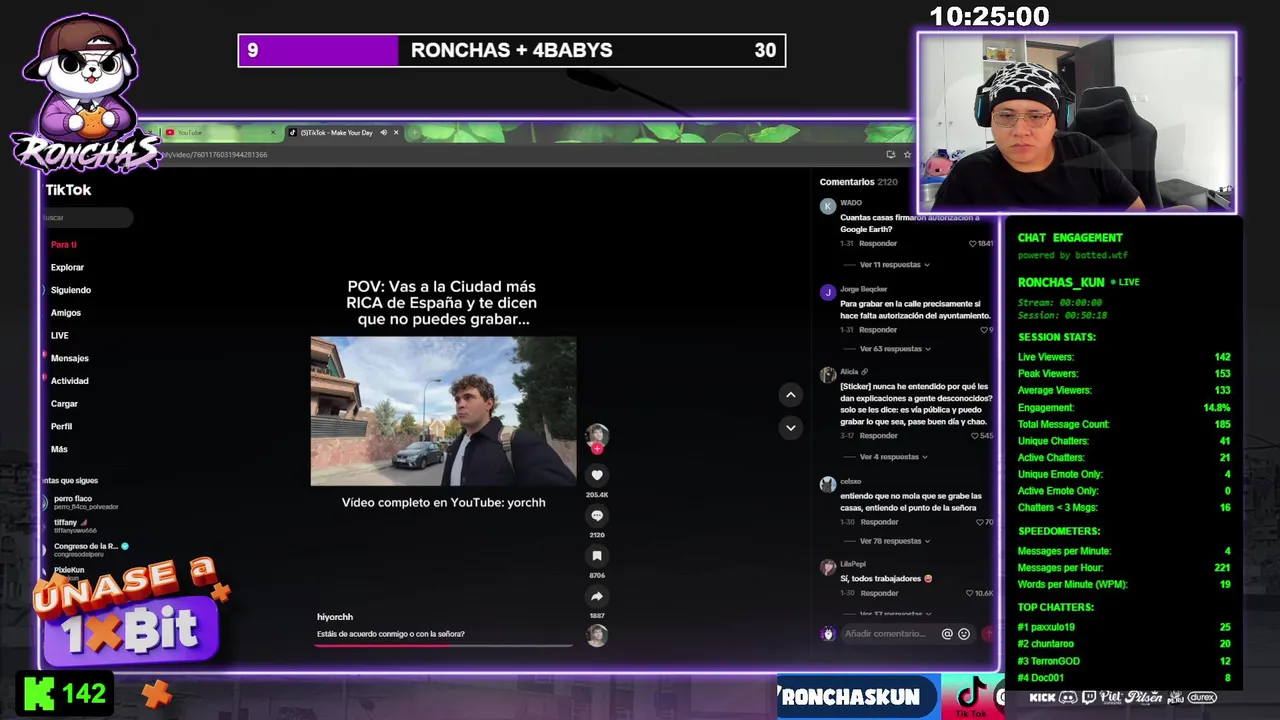This screenshot has width=1280, height=720.
Task: Open Explorar in TikTok sidebar
Action: pos(67,267)
